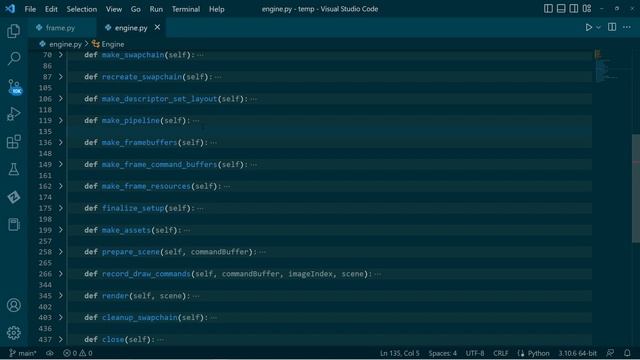Change the UTF-8 encoding setting

click(x=475, y=353)
